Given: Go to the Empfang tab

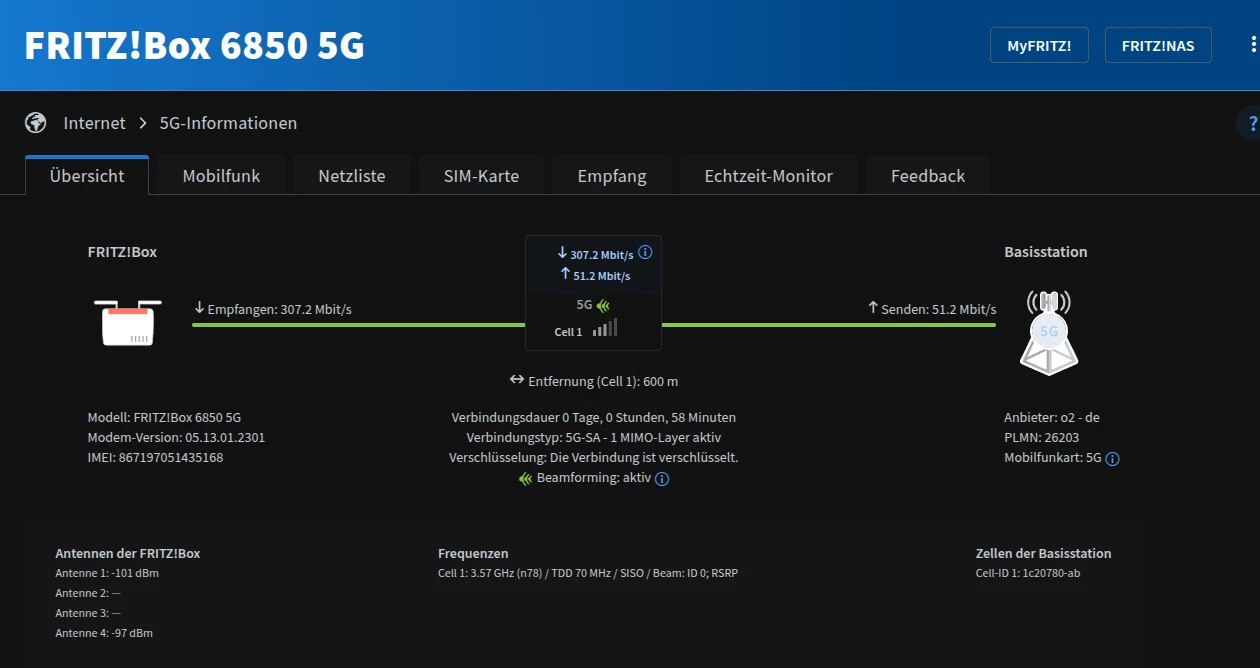Looking at the screenshot, I should pos(612,176).
